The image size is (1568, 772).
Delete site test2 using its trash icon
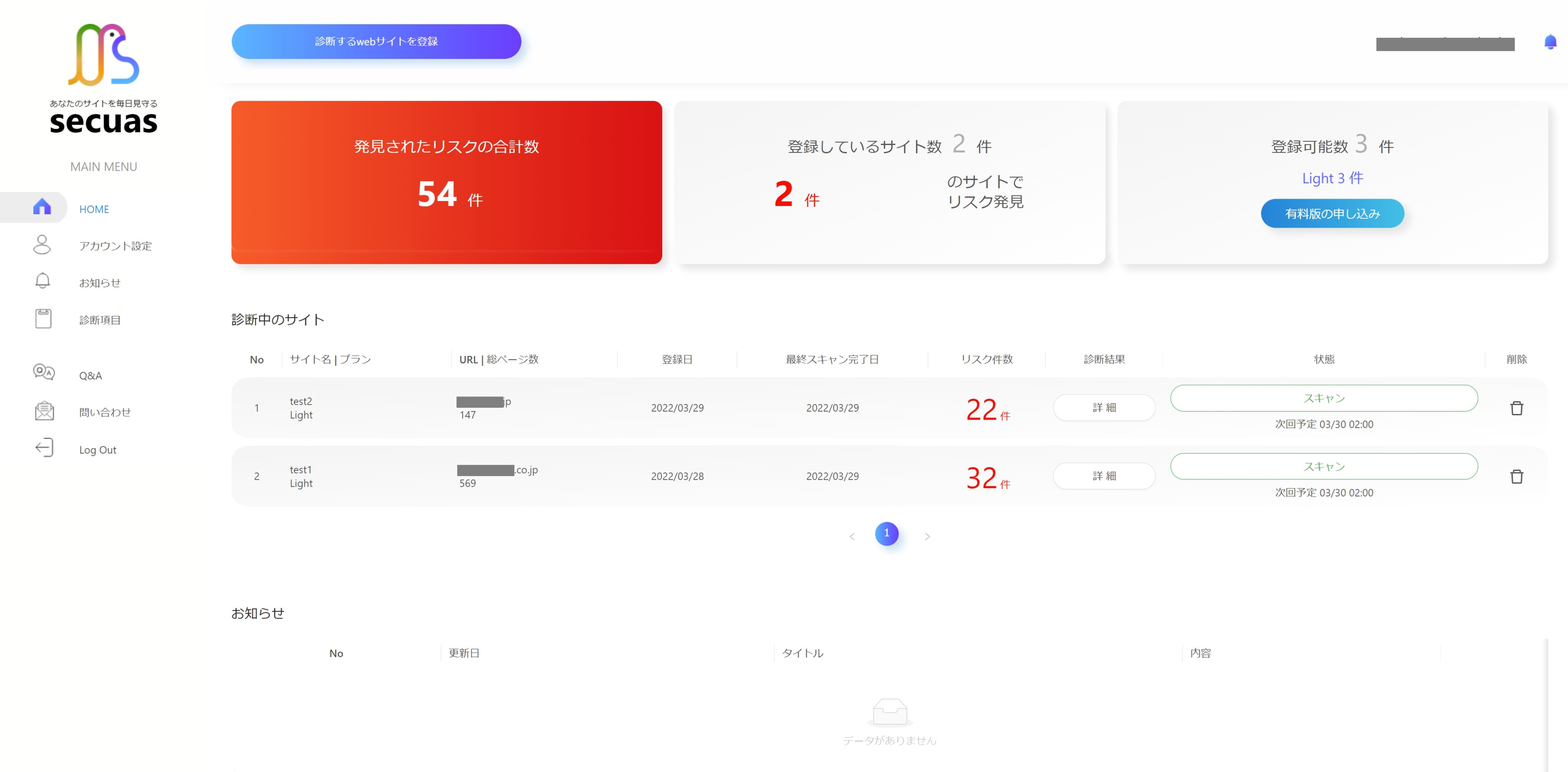[1516, 409]
